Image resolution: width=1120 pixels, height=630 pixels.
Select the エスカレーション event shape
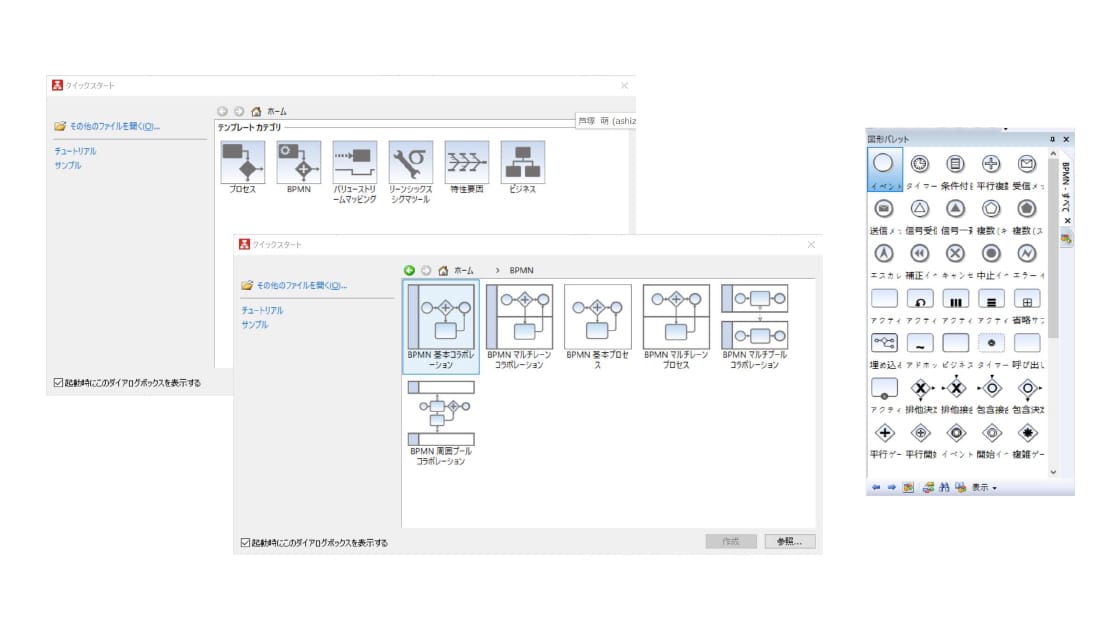884,254
